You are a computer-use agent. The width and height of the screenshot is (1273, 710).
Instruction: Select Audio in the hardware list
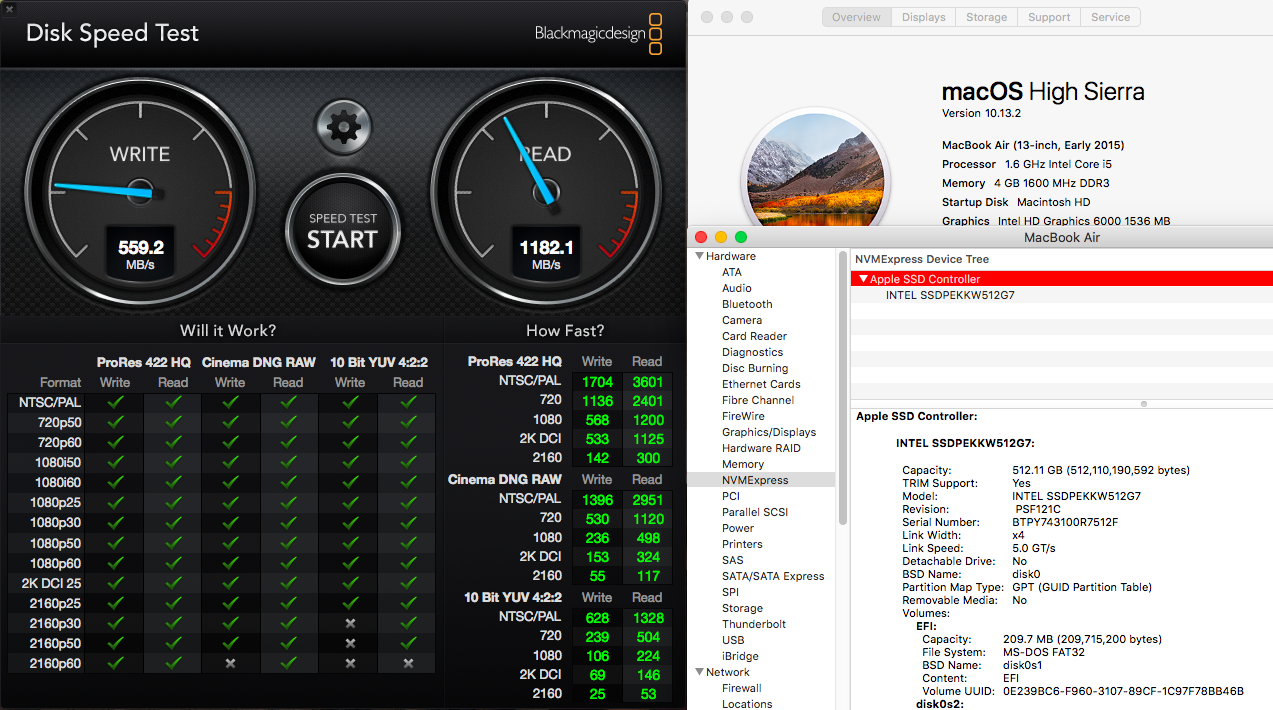737,288
